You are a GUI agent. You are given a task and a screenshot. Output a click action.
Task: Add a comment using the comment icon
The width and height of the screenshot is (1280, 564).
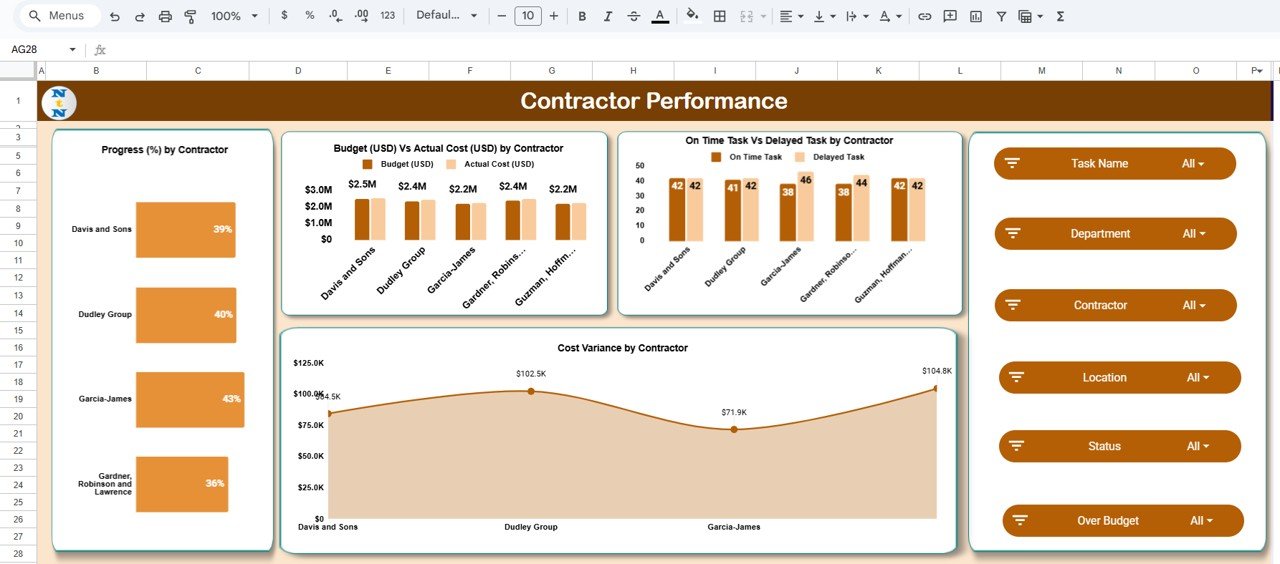[949, 16]
